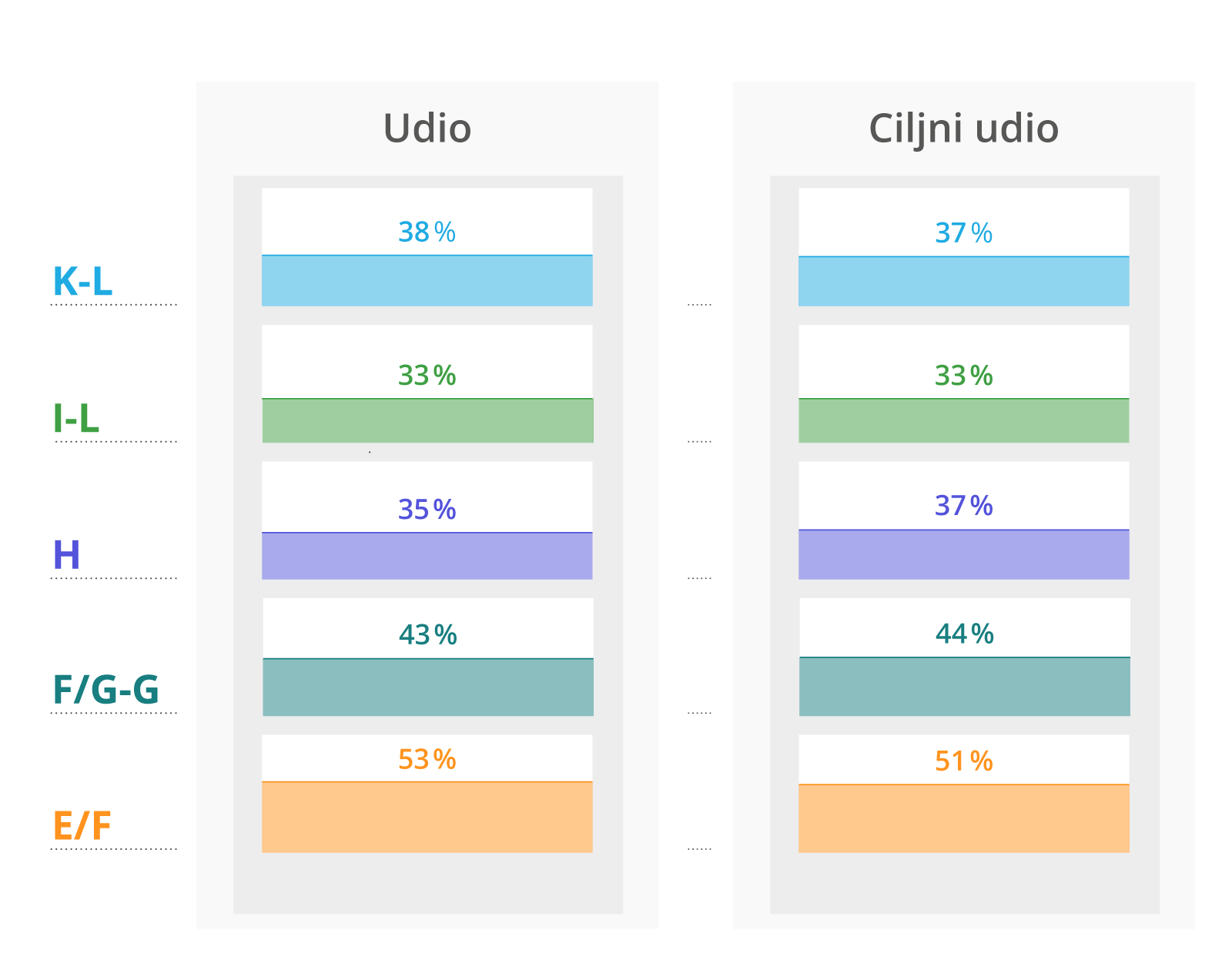Click the purple H bar under Ciljni udio

(963, 554)
